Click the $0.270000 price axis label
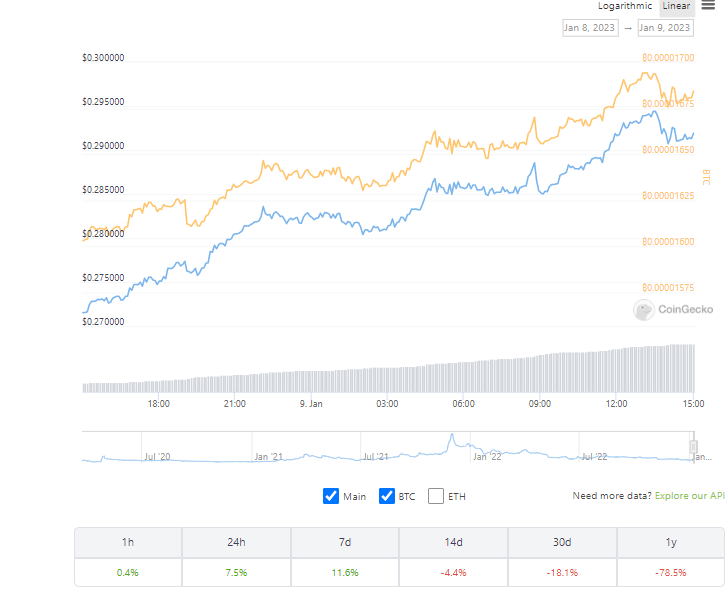Viewport: 728px width, 592px height. (x=103, y=321)
